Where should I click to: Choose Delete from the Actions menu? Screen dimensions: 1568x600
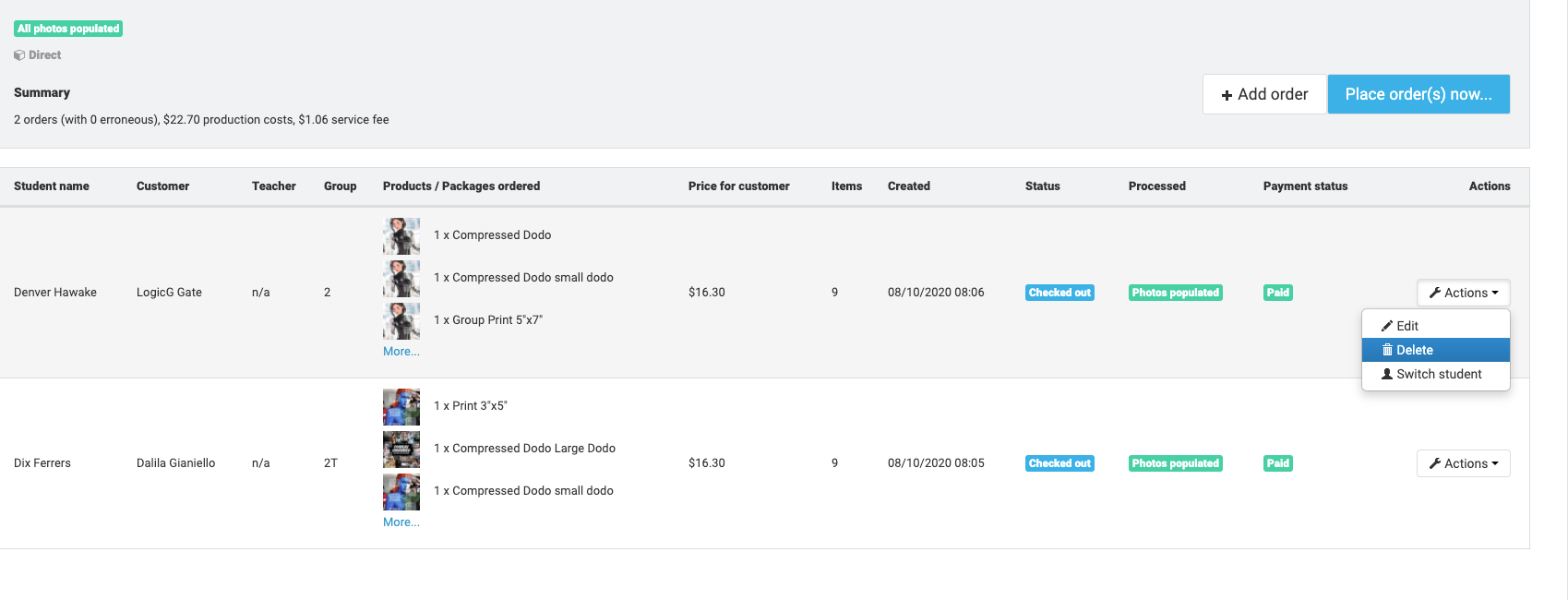(x=1436, y=350)
